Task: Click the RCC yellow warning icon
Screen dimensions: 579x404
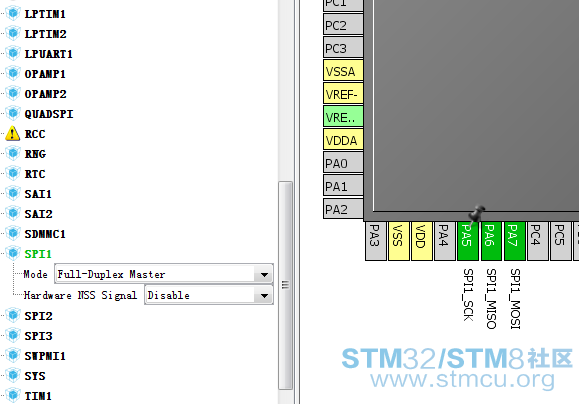Action: tap(13, 133)
